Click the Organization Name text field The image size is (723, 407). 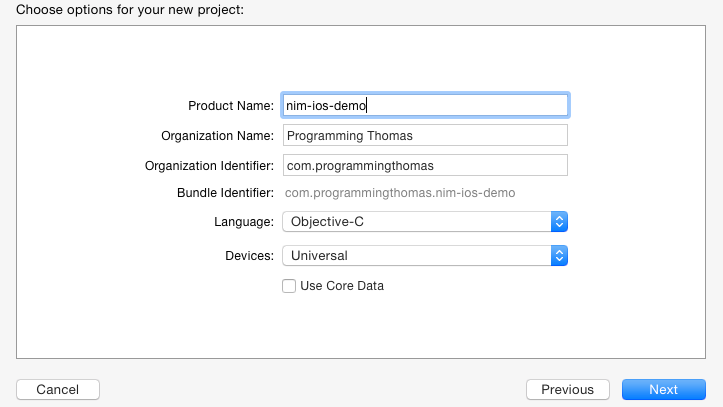[x=425, y=136]
